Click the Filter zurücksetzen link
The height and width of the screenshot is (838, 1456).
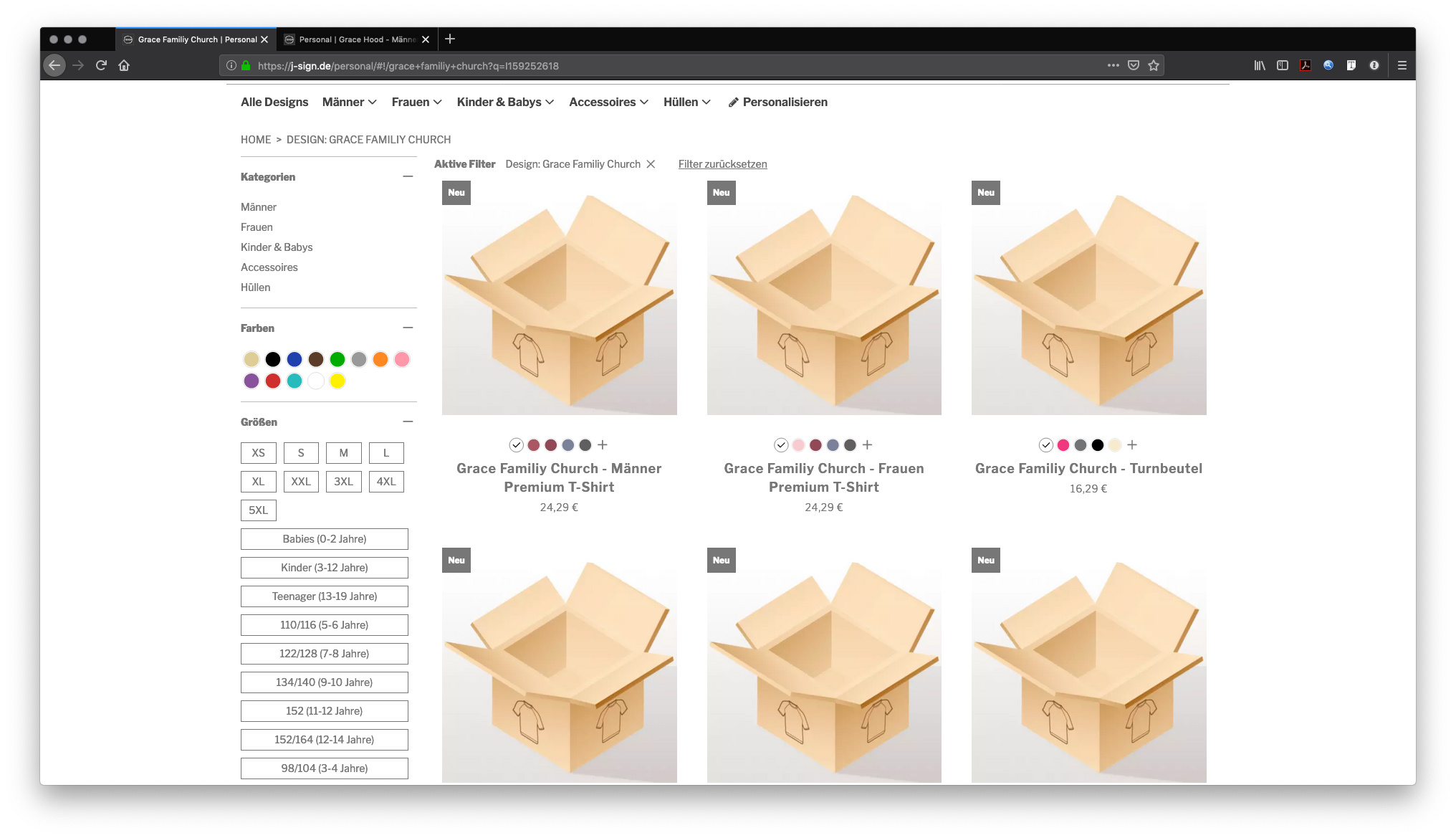(x=722, y=164)
